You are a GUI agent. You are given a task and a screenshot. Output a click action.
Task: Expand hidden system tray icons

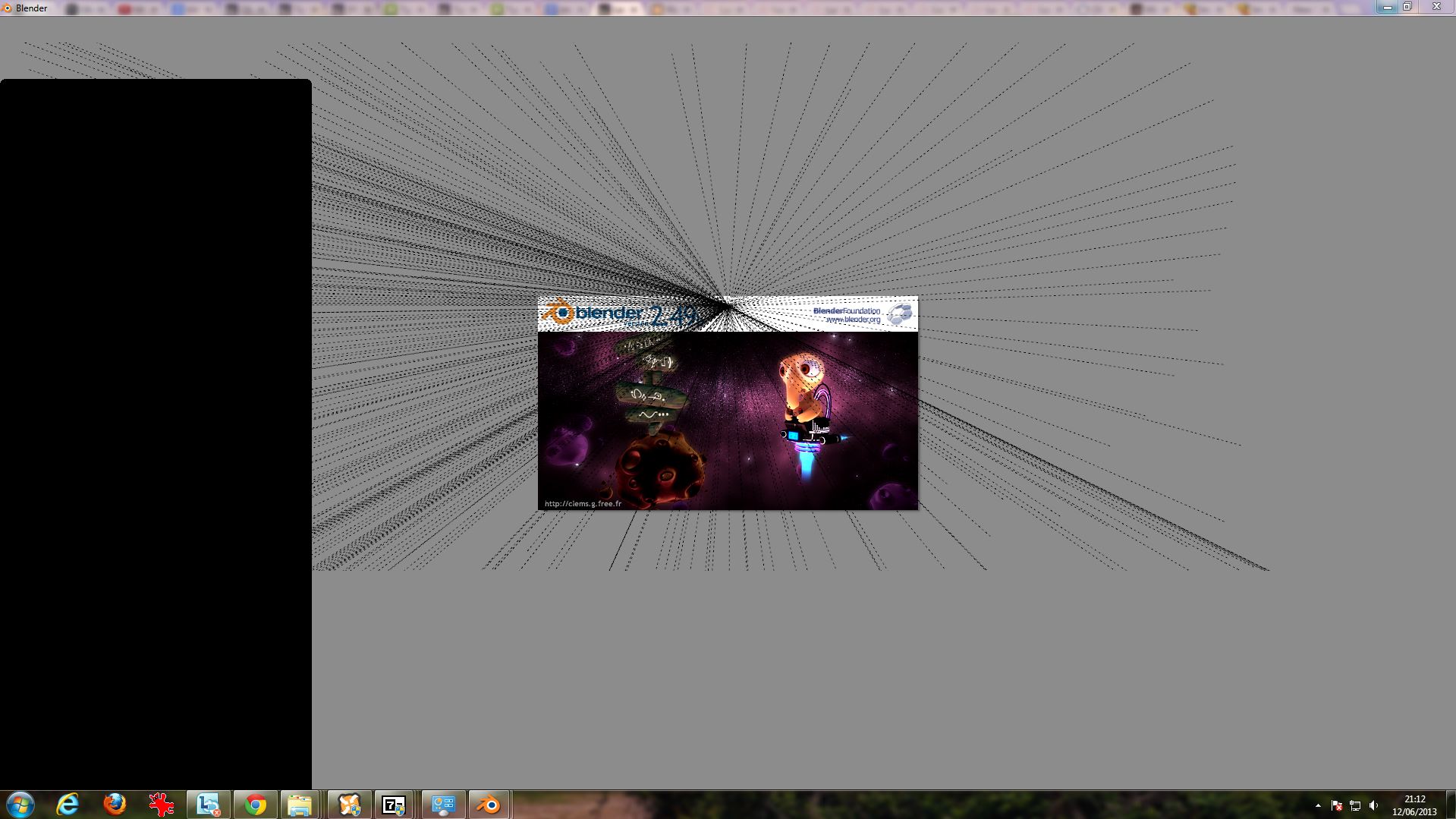click(x=1318, y=805)
